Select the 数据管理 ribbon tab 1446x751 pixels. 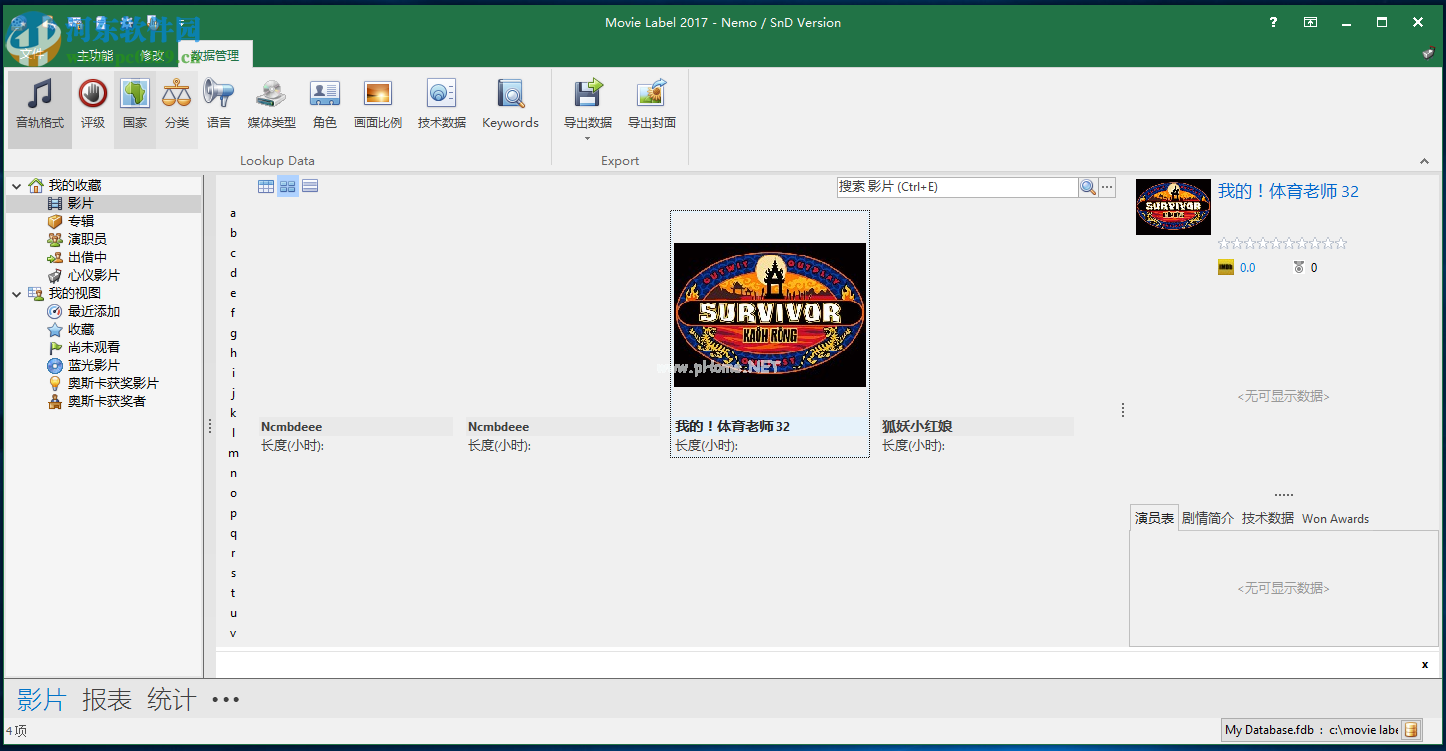(215, 55)
